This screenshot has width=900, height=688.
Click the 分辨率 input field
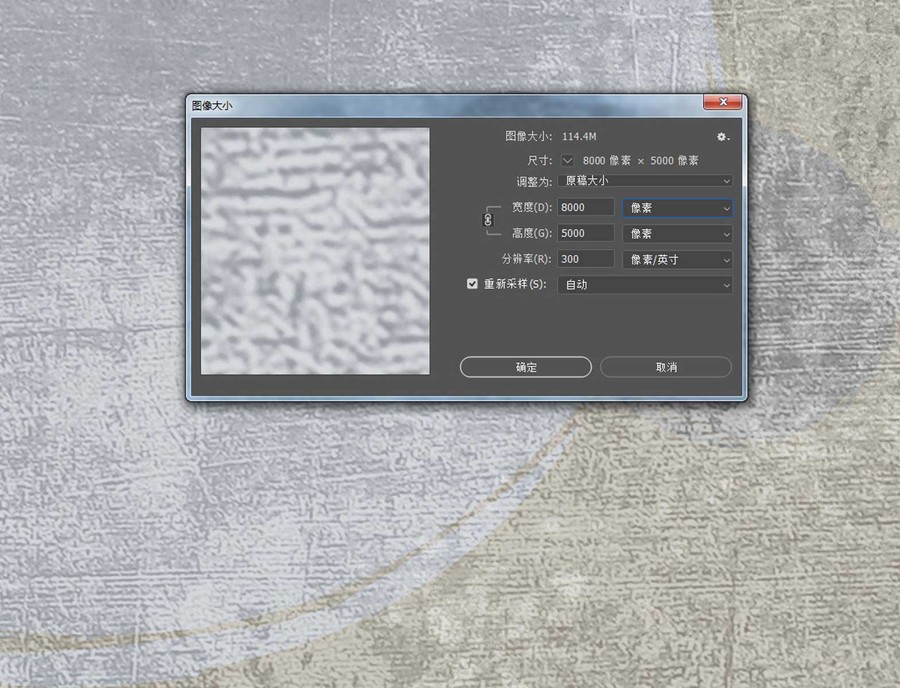(x=585, y=259)
